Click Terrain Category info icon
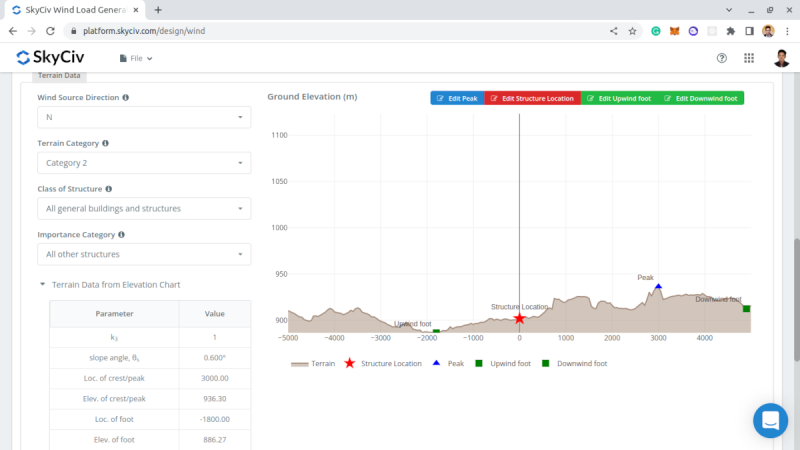 [106, 144]
